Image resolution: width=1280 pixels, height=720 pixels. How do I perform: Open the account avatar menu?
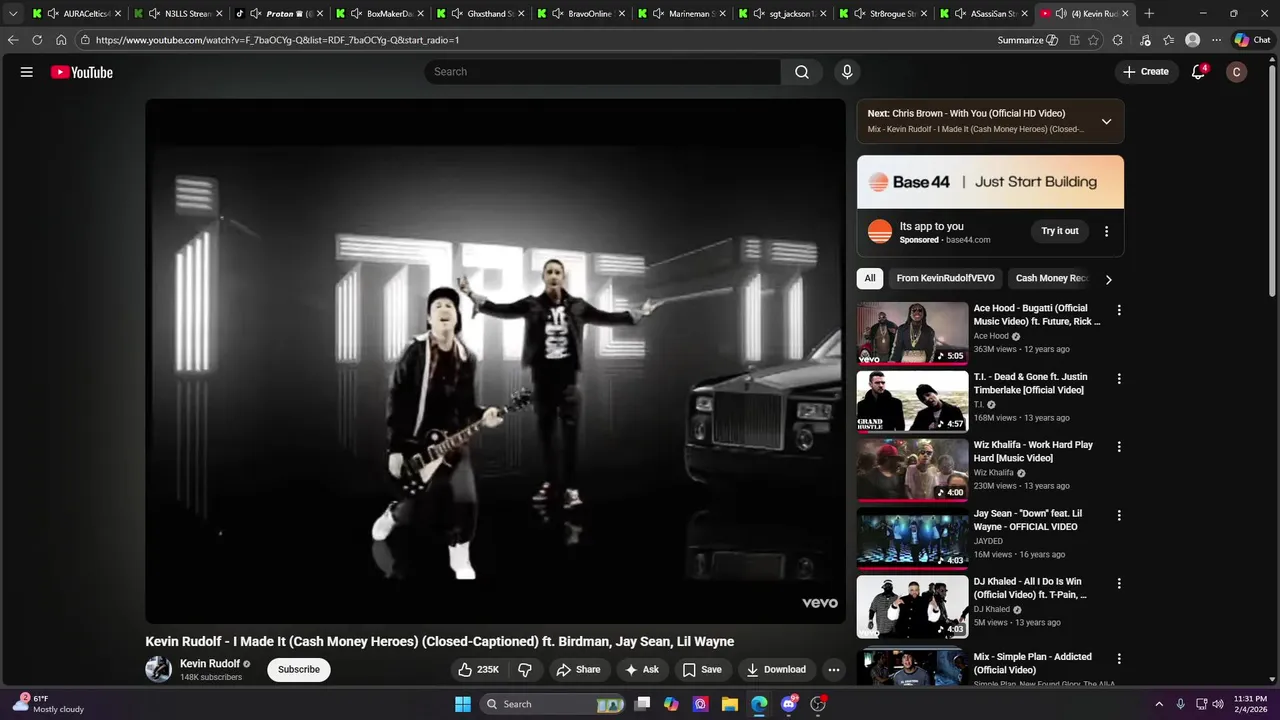click(1237, 72)
